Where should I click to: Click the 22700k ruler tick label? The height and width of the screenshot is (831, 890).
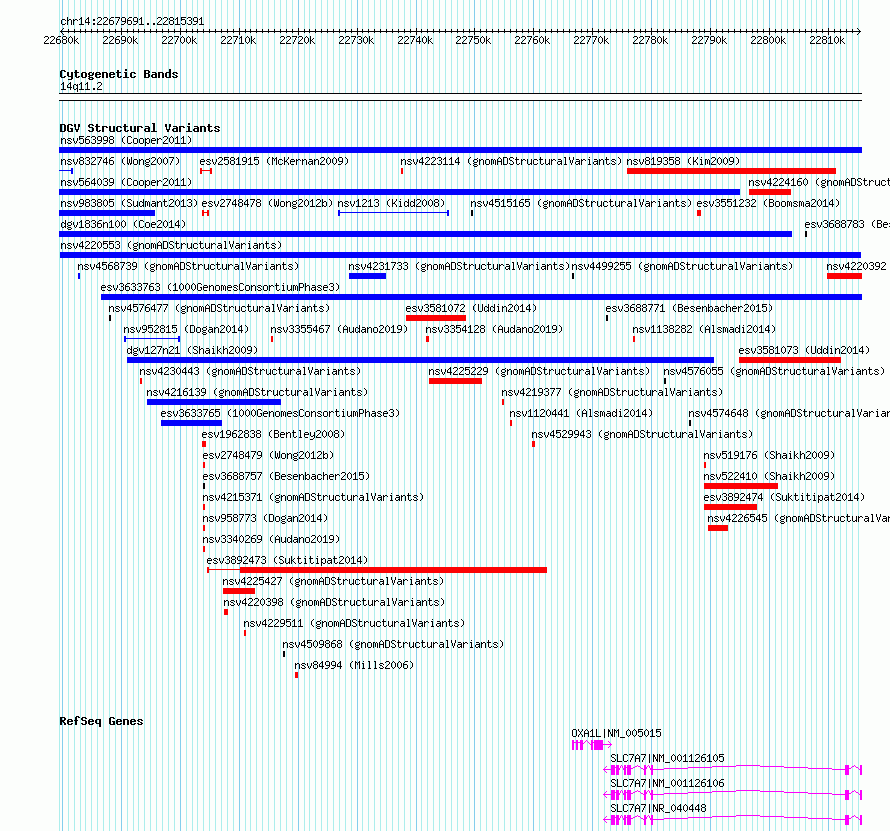click(x=179, y=40)
